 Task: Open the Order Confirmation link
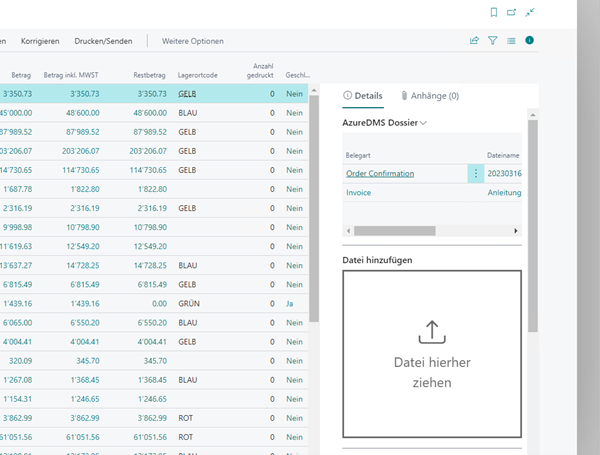pyautogui.click(x=380, y=173)
